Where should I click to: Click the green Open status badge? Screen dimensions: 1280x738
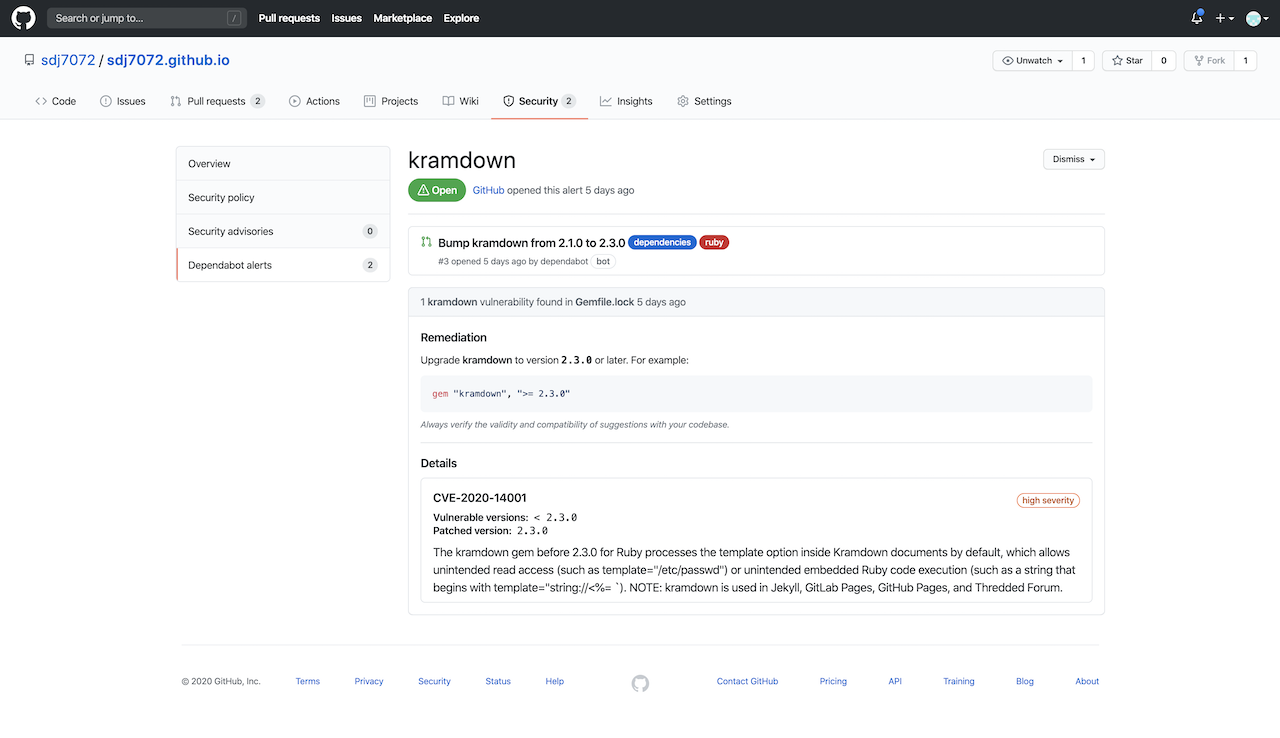[x=437, y=190]
